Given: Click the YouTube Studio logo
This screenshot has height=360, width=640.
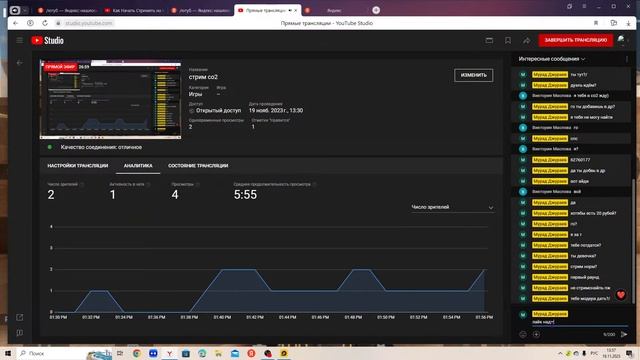Looking at the screenshot, I should click(x=47, y=40).
